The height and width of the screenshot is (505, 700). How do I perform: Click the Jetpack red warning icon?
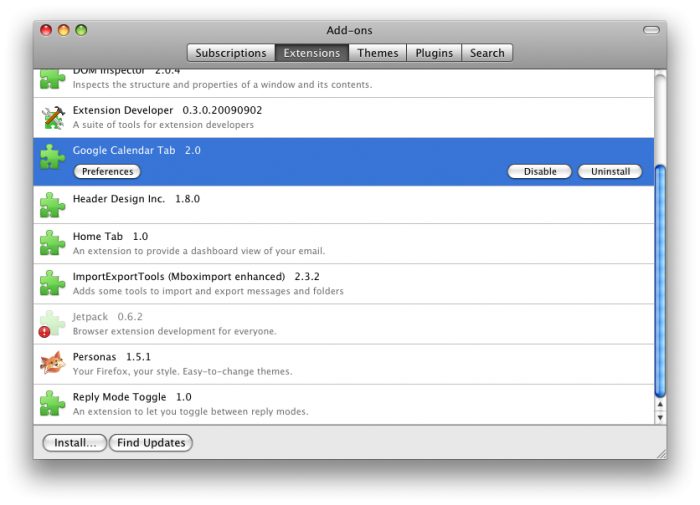[44, 332]
